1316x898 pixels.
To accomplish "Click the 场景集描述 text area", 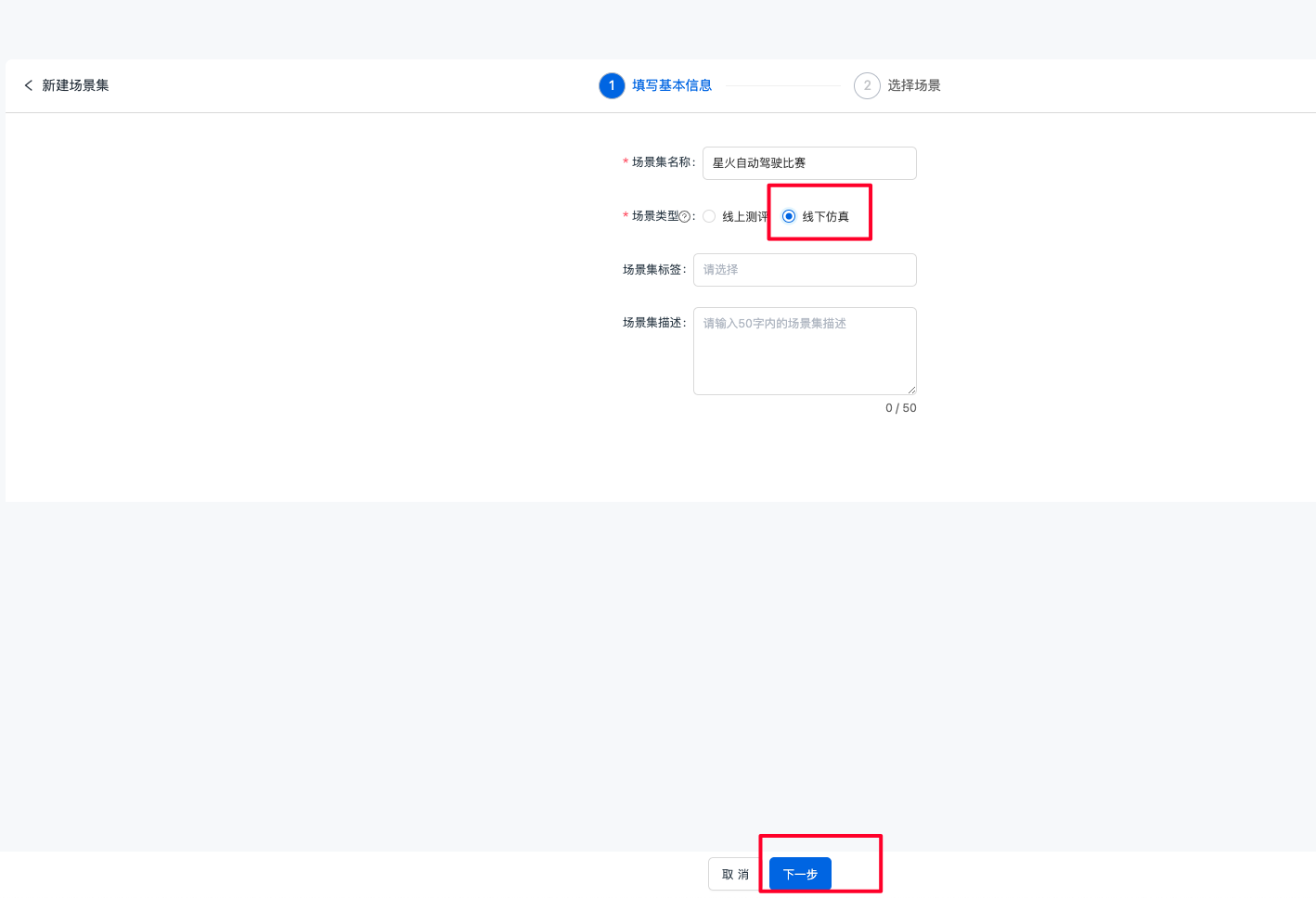I will [804, 351].
